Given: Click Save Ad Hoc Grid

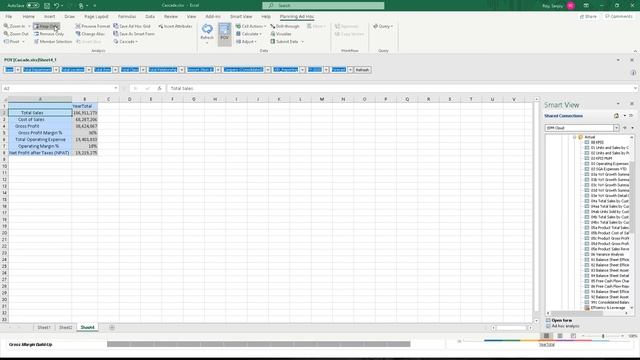Looking at the screenshot, I should 132,26.
